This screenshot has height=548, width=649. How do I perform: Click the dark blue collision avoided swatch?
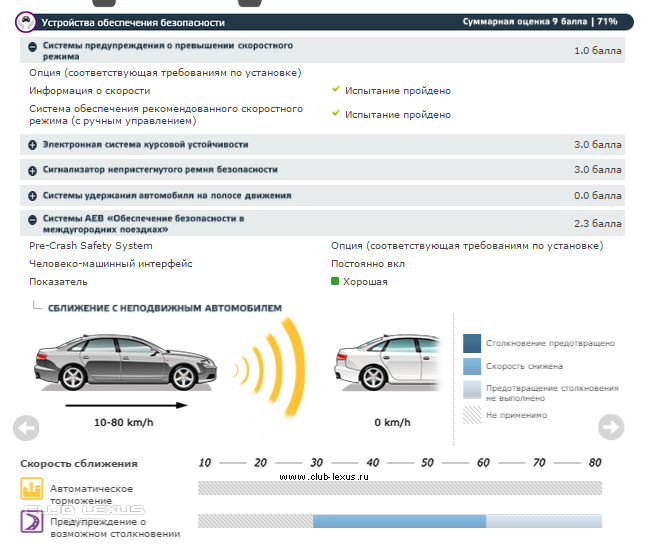(472, 343)
